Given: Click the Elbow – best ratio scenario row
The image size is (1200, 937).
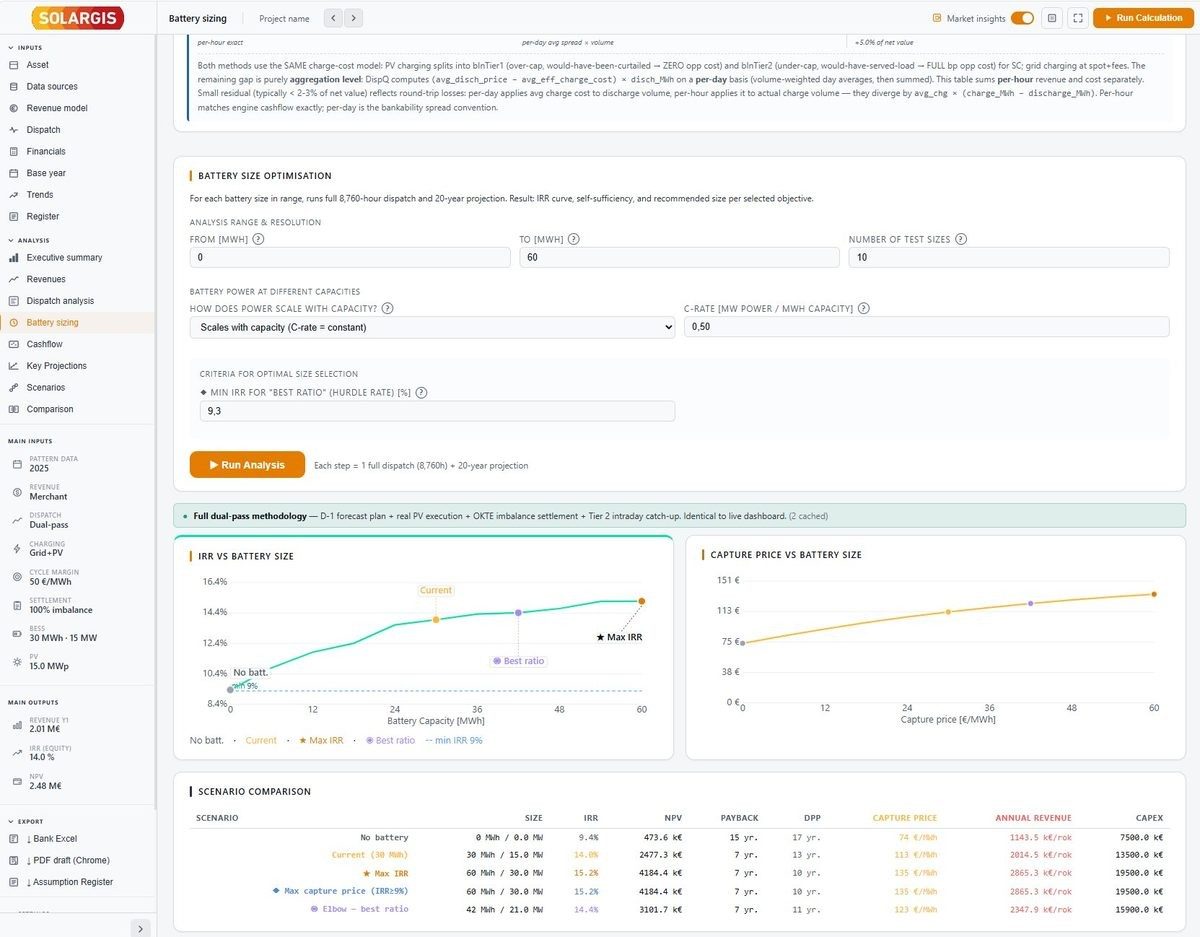Looking at the screenshot, I should coord(679,909).
